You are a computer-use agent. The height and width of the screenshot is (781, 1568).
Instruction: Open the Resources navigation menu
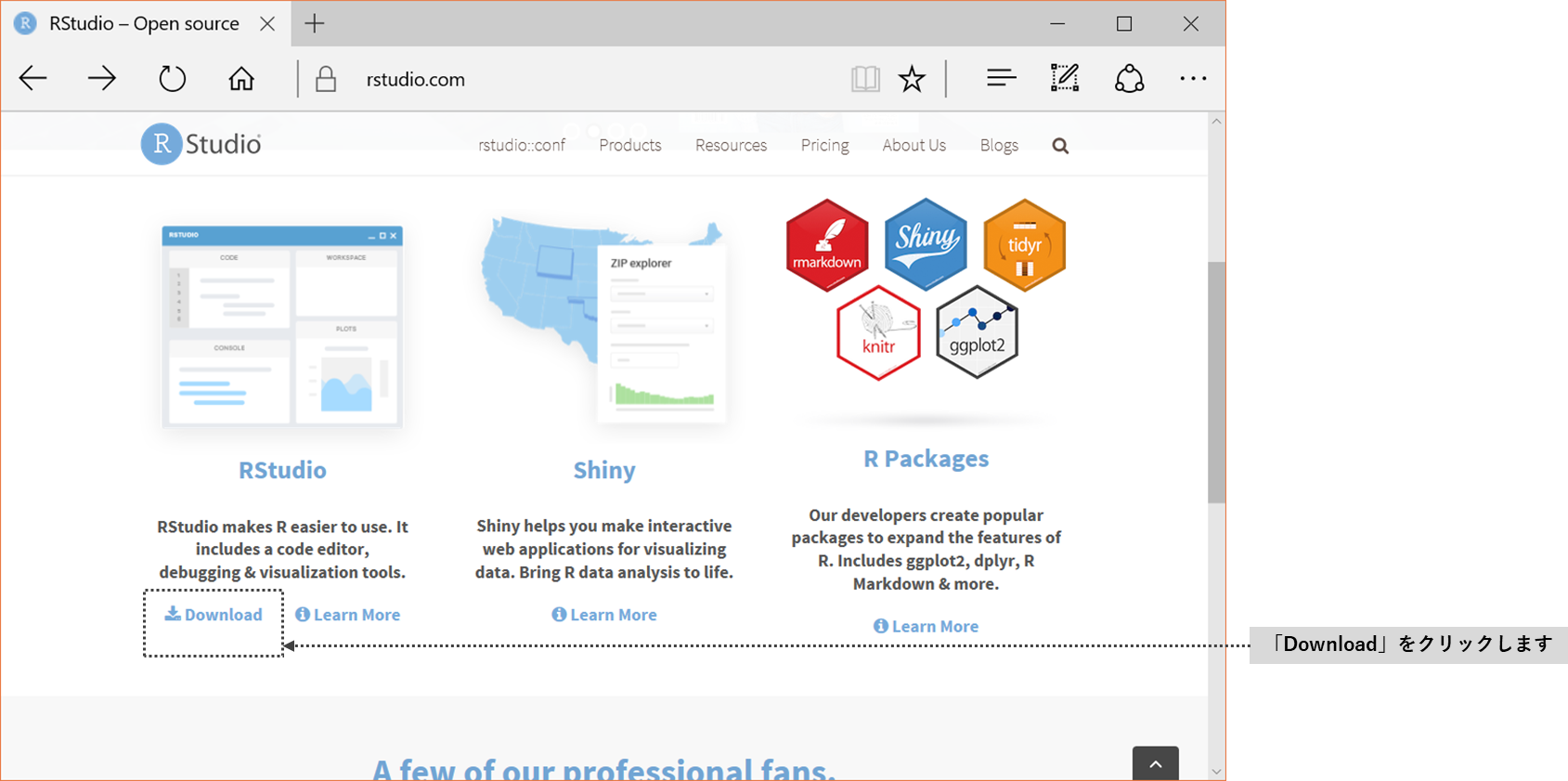click(731, 146)
